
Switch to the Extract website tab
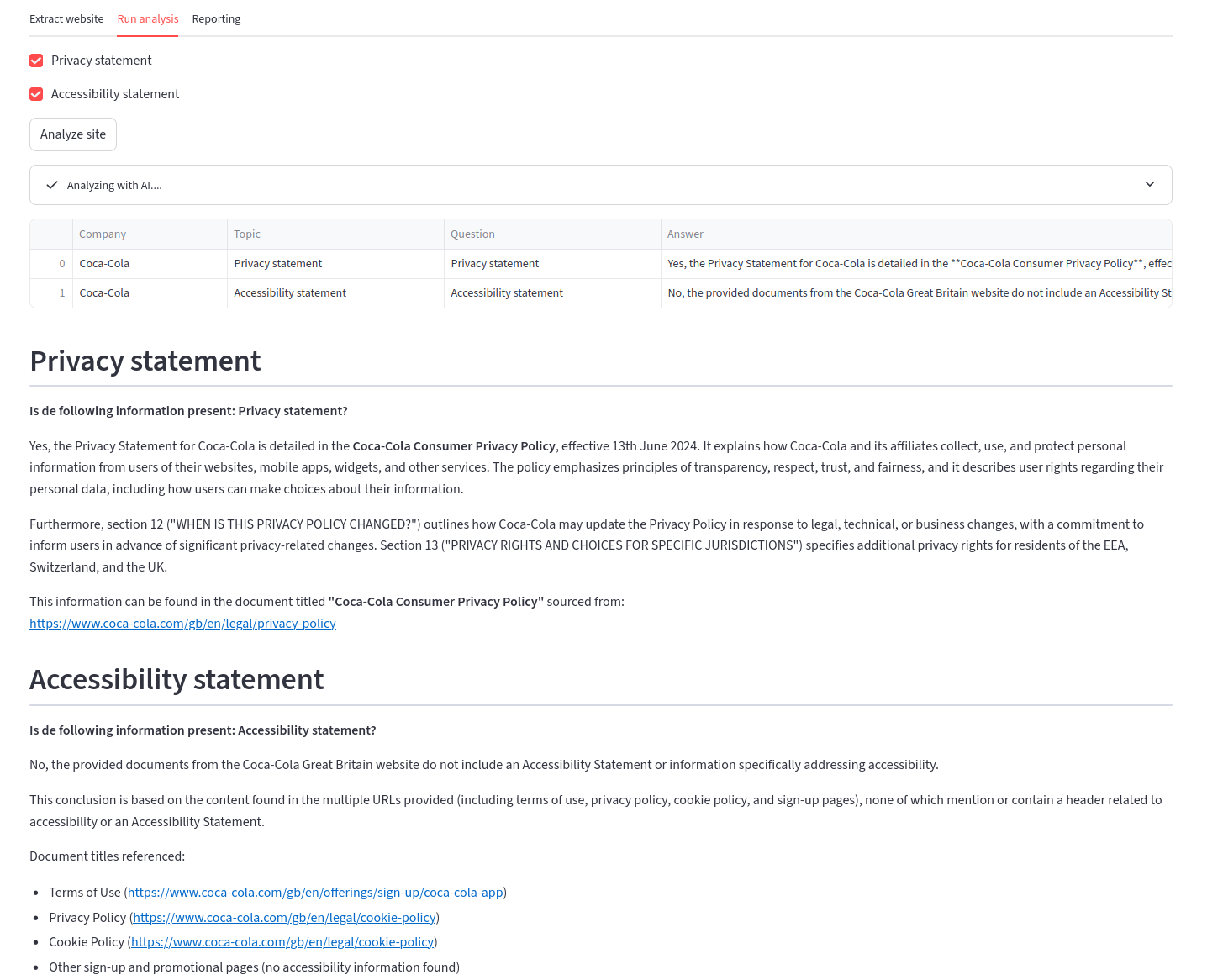pyautogui.click(x=66, y=18)
